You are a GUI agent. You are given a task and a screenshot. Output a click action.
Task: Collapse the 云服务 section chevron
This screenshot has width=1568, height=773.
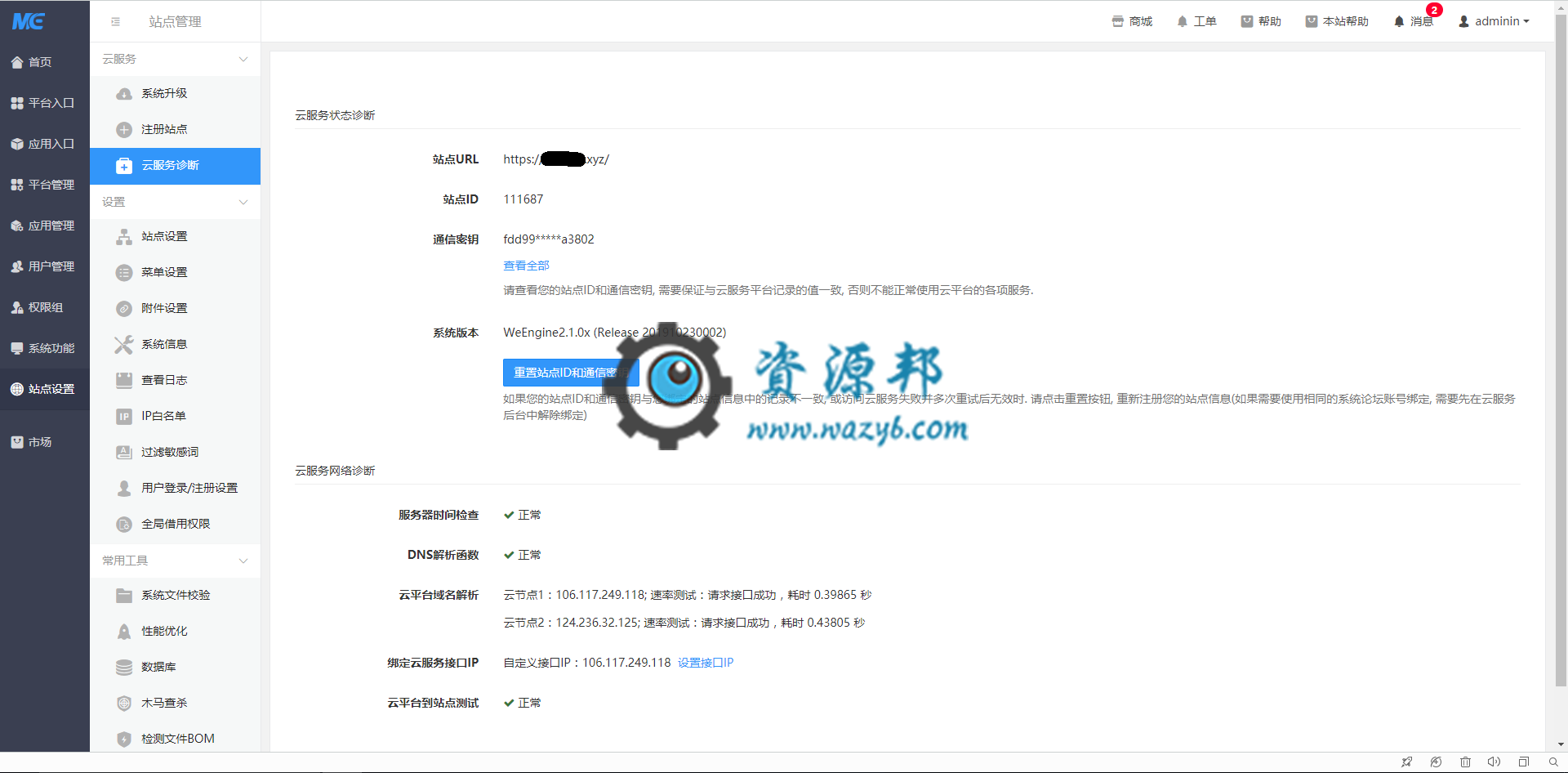tap(243, 60)
